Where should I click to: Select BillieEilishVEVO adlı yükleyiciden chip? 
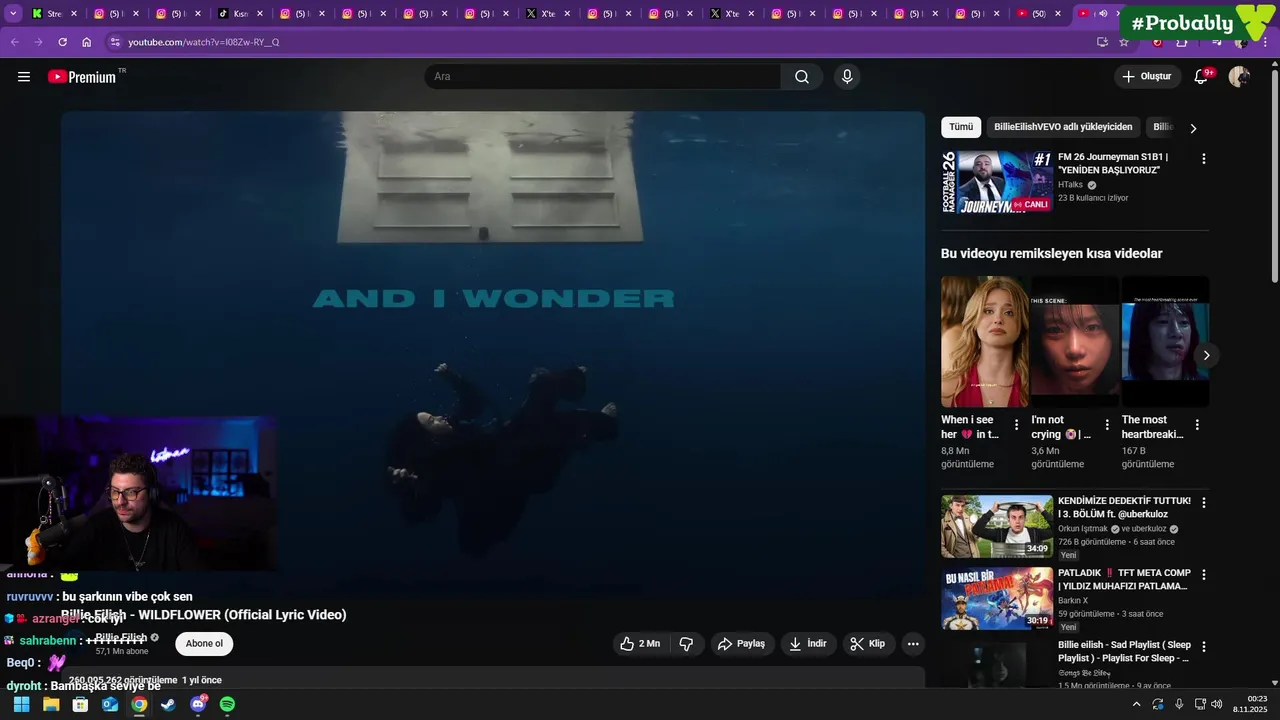click(1063, 127)
